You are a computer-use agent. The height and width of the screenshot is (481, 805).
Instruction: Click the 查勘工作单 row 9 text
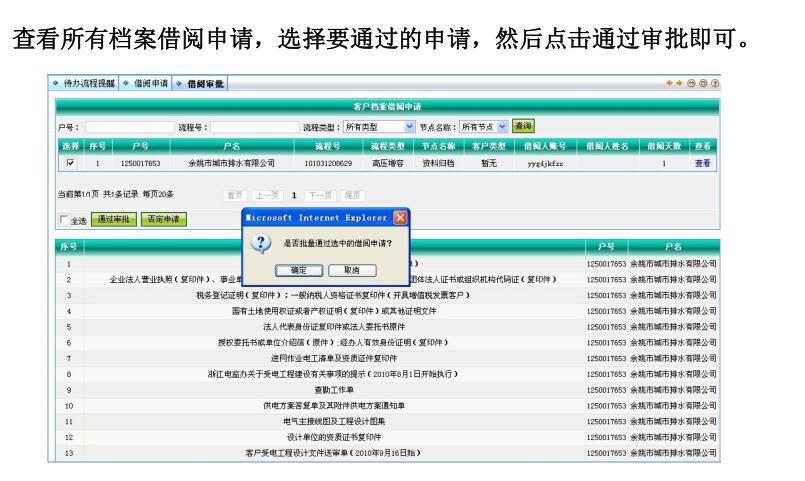tap(334, 390)
